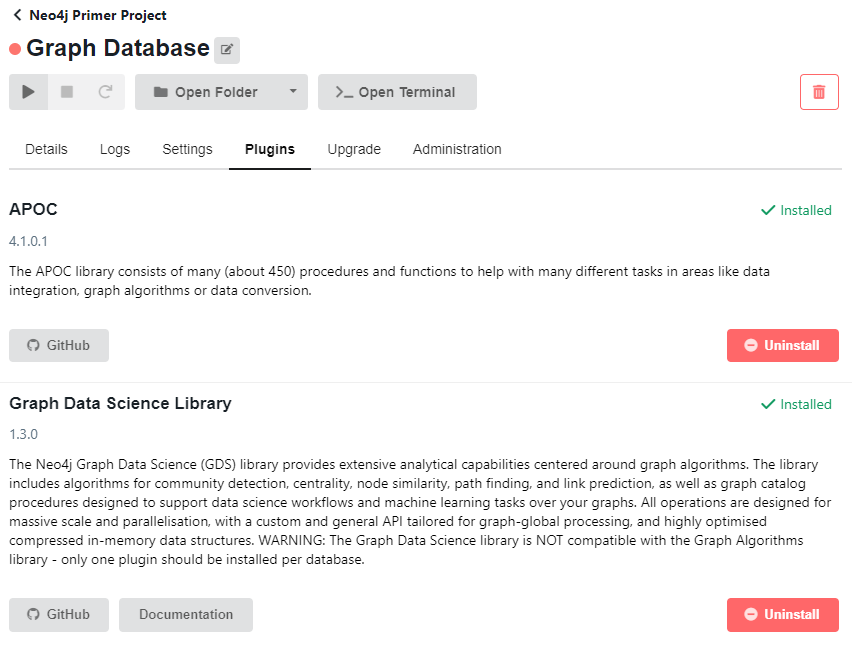The image size is (856, 647).
Task: Select the APOC version number 4.1.0.1
Action: 28,241
